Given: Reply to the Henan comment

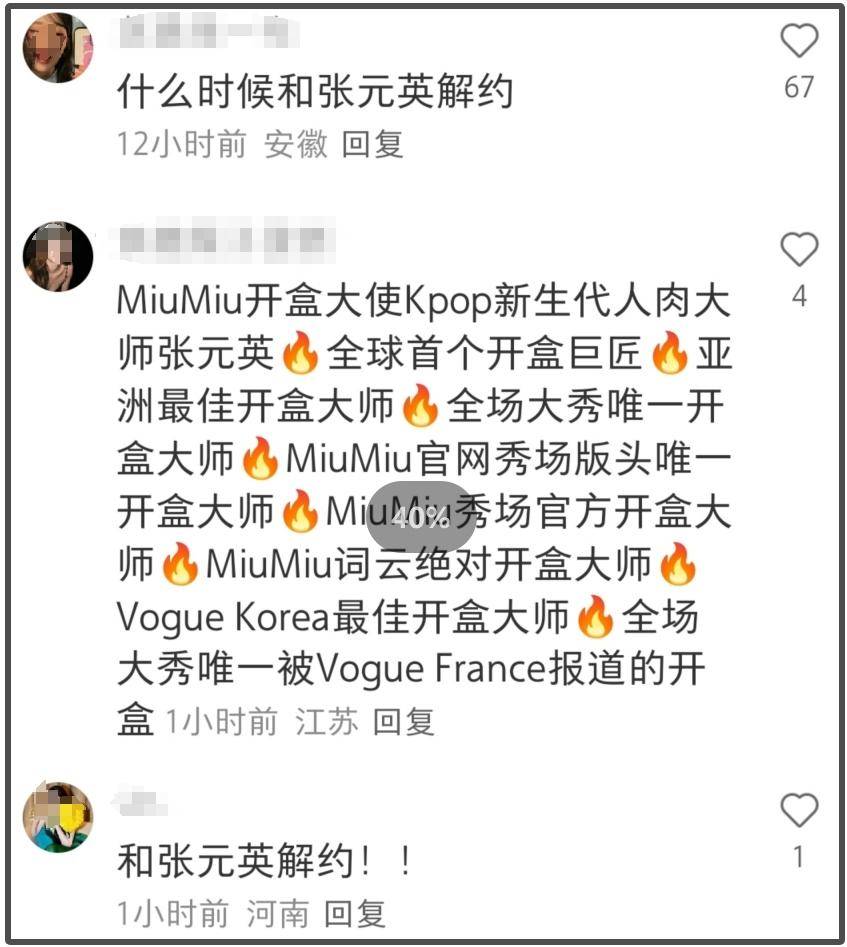Looking at the screenshot, I should (x=355, y=913).
